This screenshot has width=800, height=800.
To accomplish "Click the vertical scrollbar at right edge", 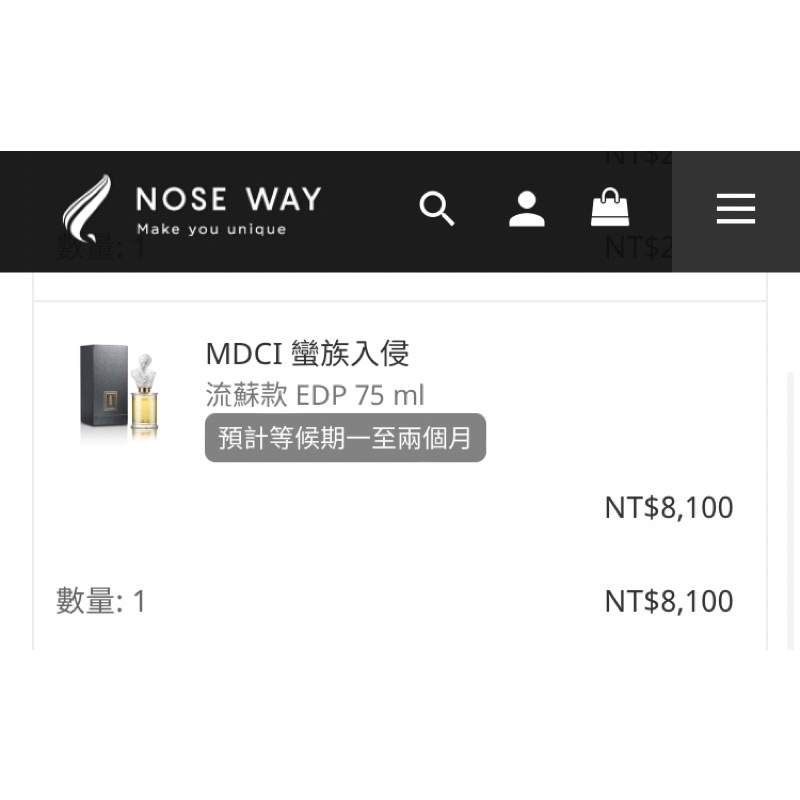I will pos(790,510).
